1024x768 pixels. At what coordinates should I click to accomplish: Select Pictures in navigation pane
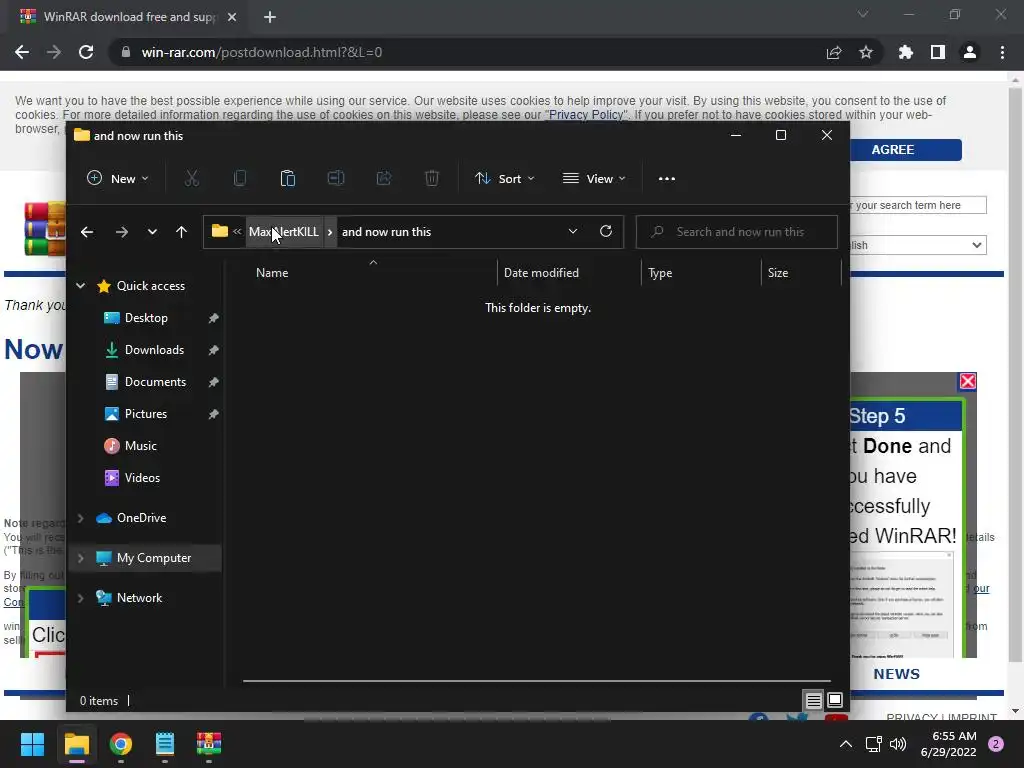(x=146, y=414)
